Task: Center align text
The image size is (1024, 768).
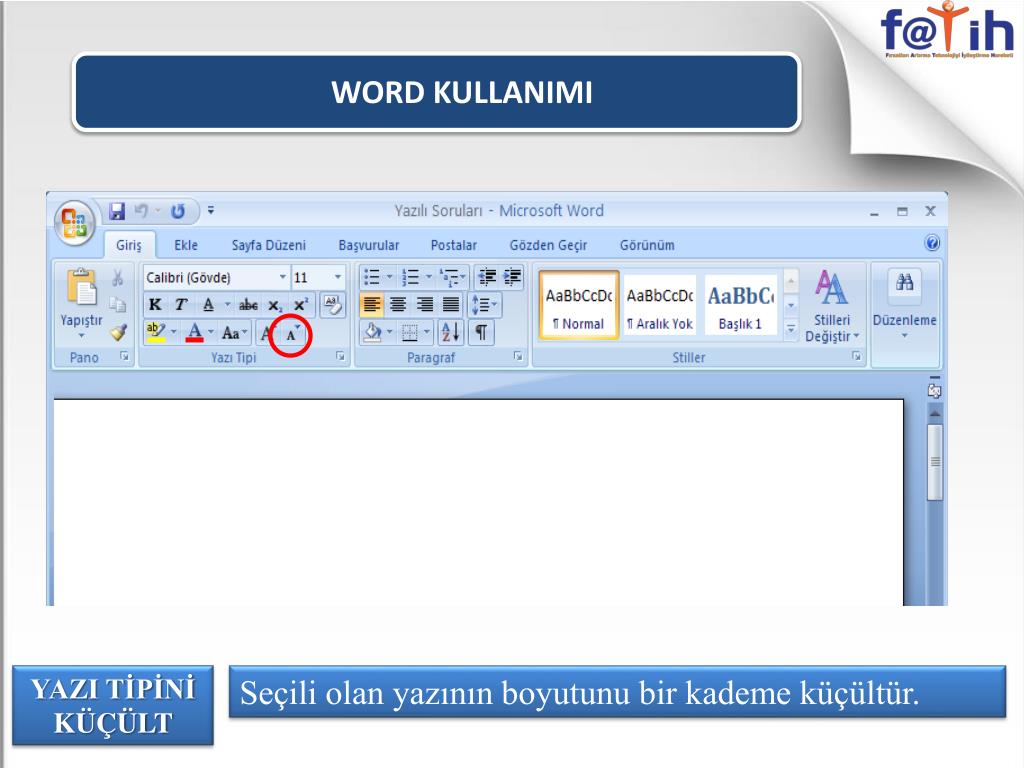Action: 398,304
